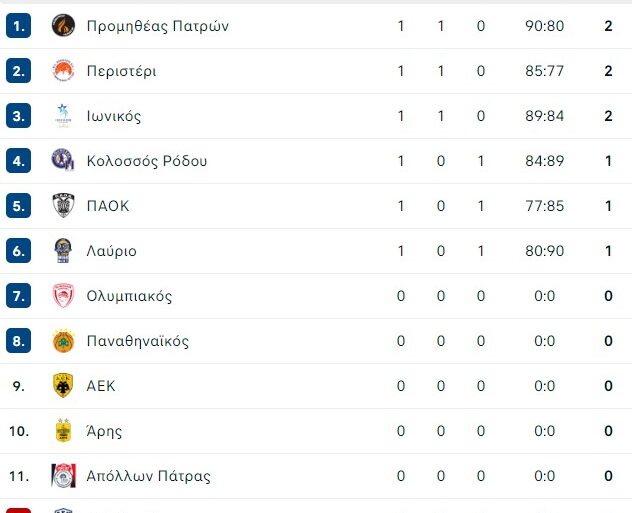Click the Άρης team logo
The image size is (632, 513).
point(63,431)
